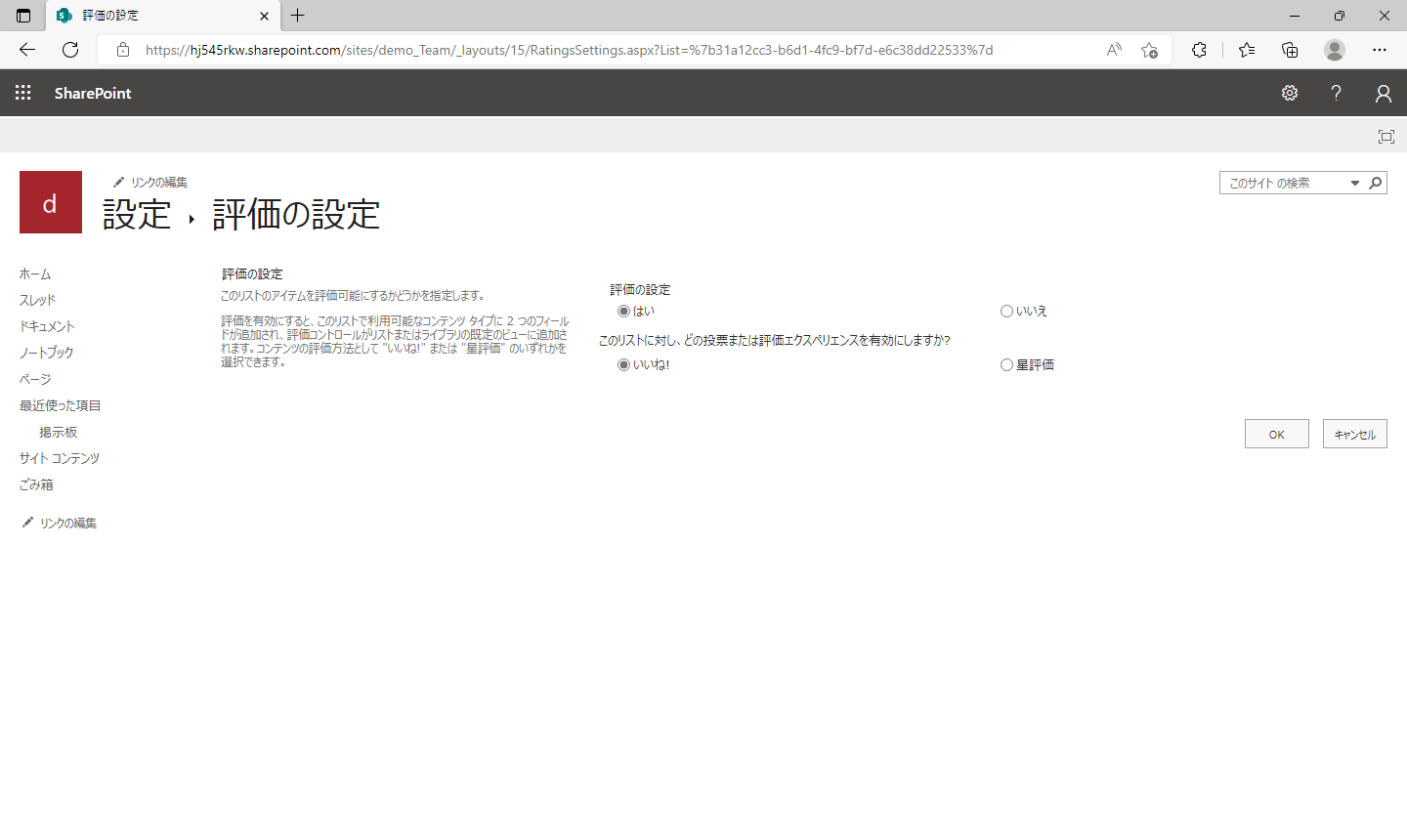The width and height of the screenshot is (1407, 840).
Task: Open ノートブック in the left navigation
Action: tap(47, 353)
